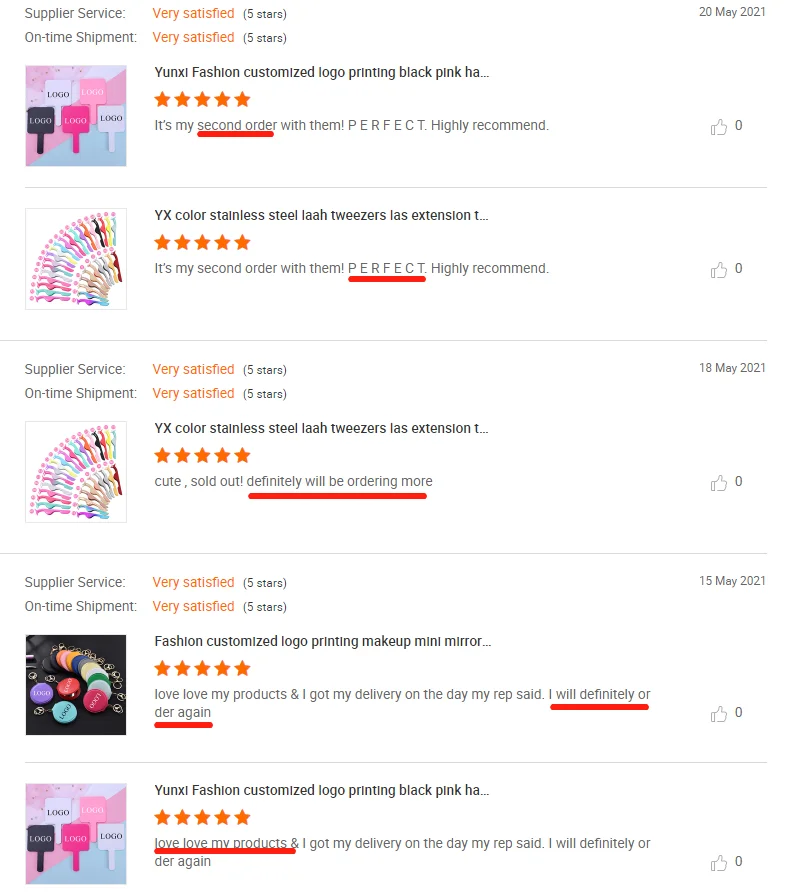Open round keychain mirrors product thumbnail
This screenshot has width=790, height=892.
(x=76, y=684)
